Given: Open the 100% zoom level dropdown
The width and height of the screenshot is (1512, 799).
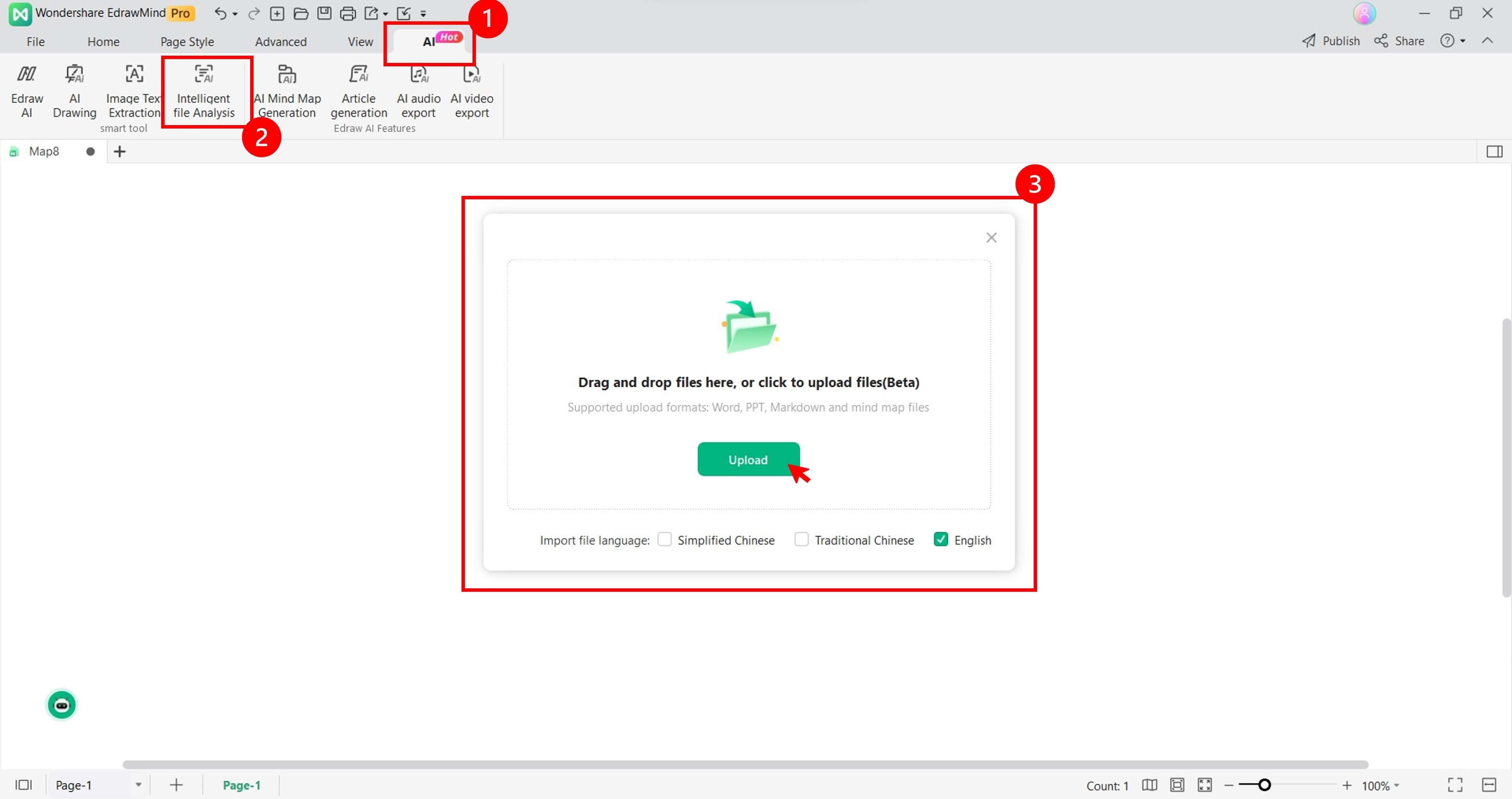Looking at the screenshot, I should (1397, 786).
